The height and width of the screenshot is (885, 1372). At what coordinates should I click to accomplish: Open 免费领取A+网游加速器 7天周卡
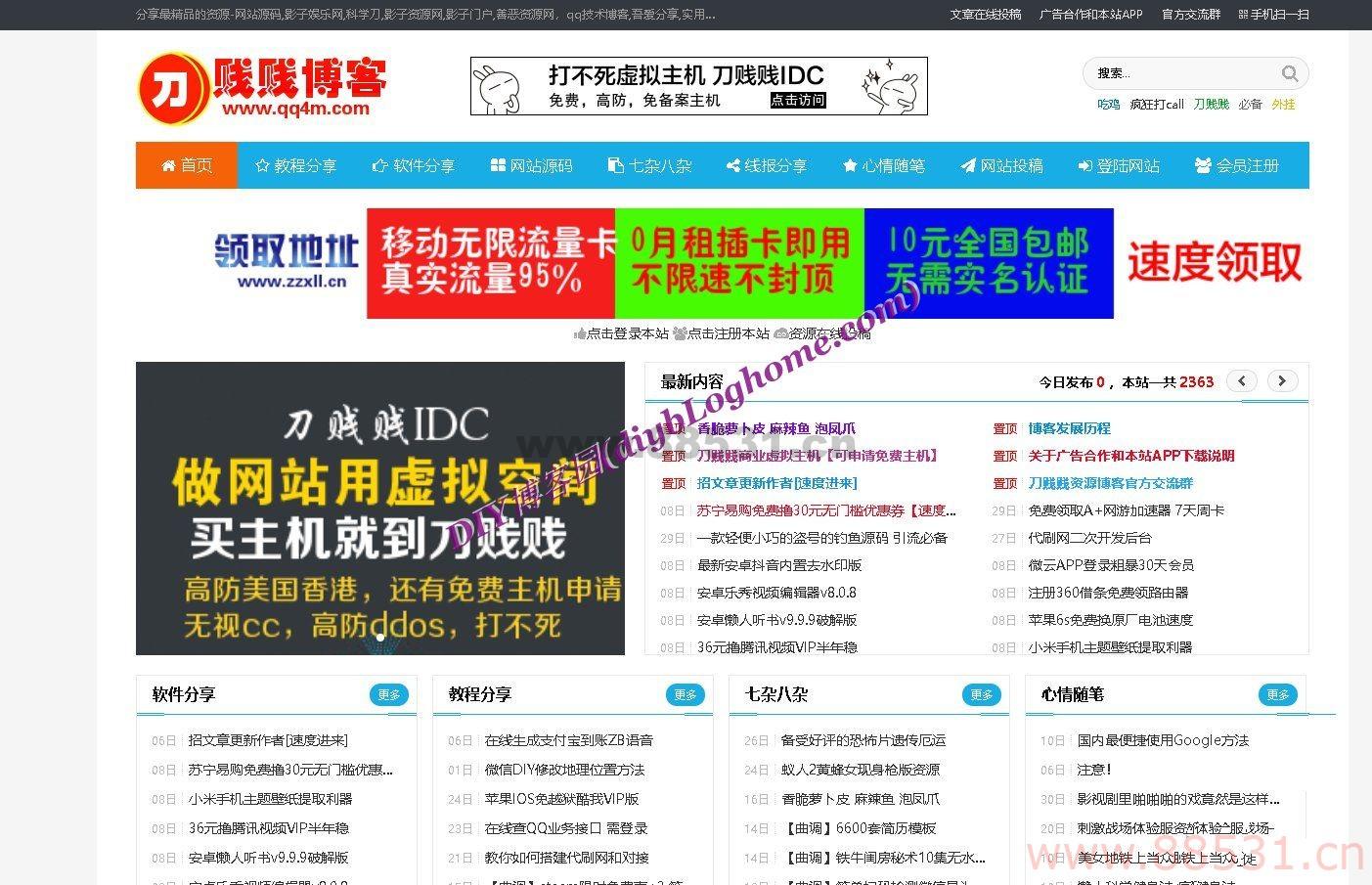click(1127, 510)
